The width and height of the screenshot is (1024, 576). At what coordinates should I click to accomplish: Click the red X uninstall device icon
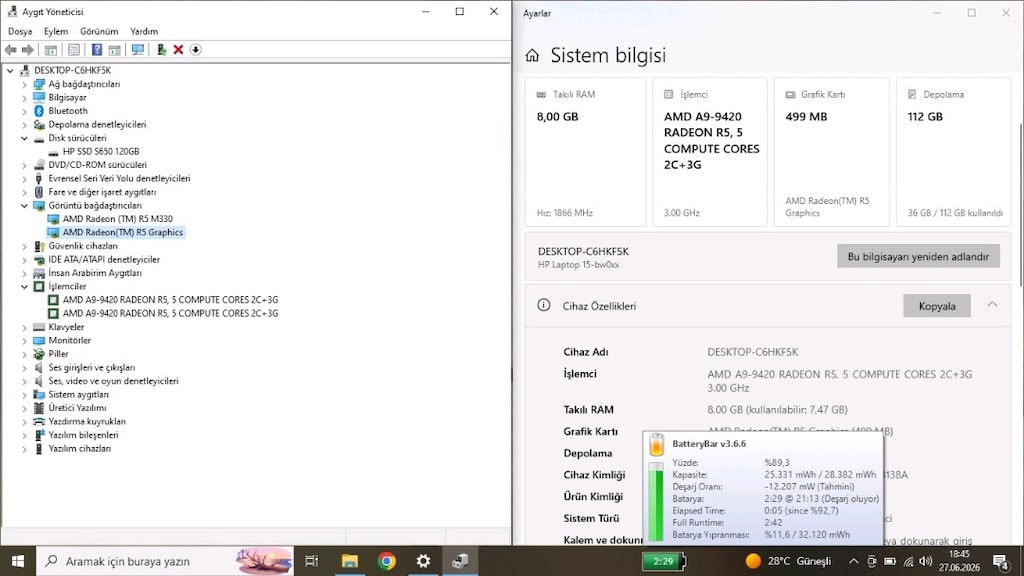[x=178, y=50]
